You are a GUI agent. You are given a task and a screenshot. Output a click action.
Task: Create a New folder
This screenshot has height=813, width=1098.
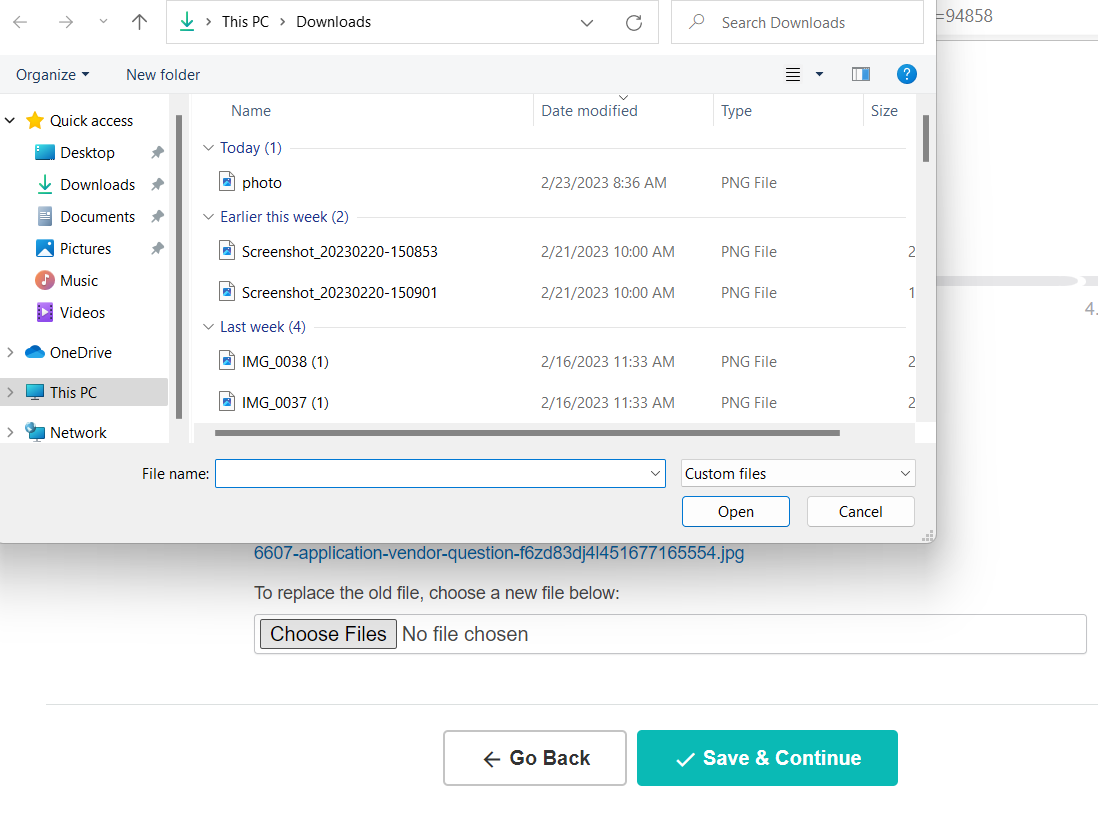[x=162, y=75]
